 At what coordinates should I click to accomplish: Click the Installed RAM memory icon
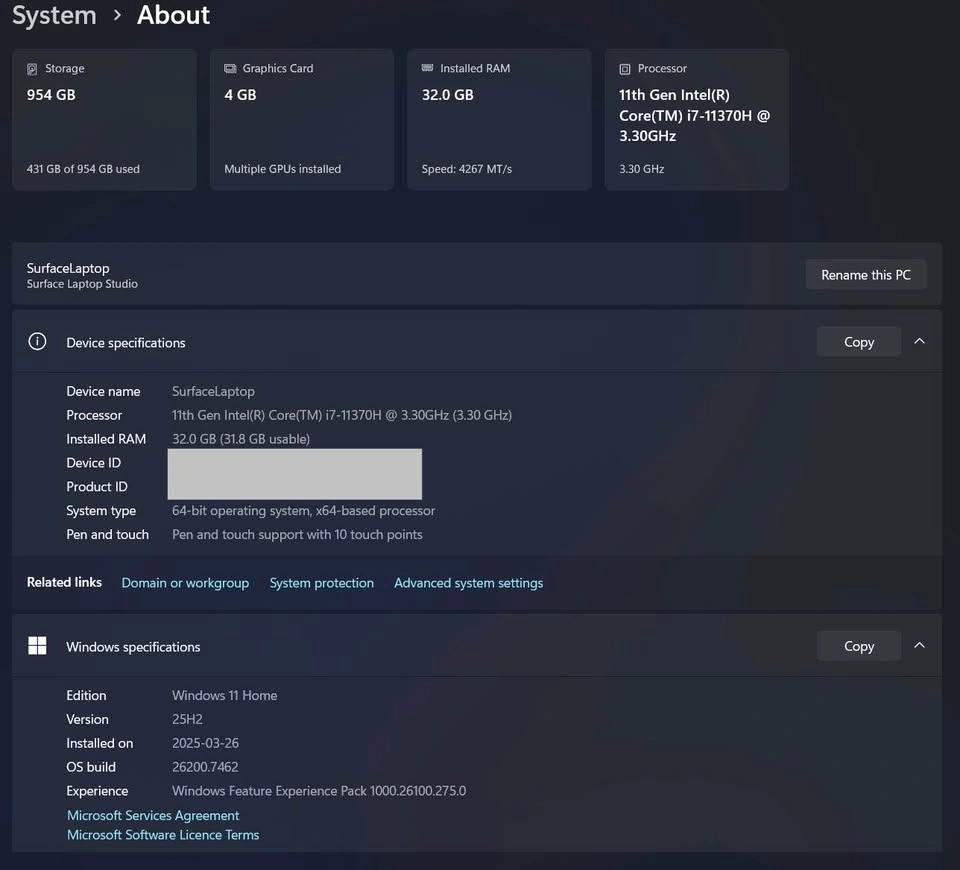(x=427, y=68)
